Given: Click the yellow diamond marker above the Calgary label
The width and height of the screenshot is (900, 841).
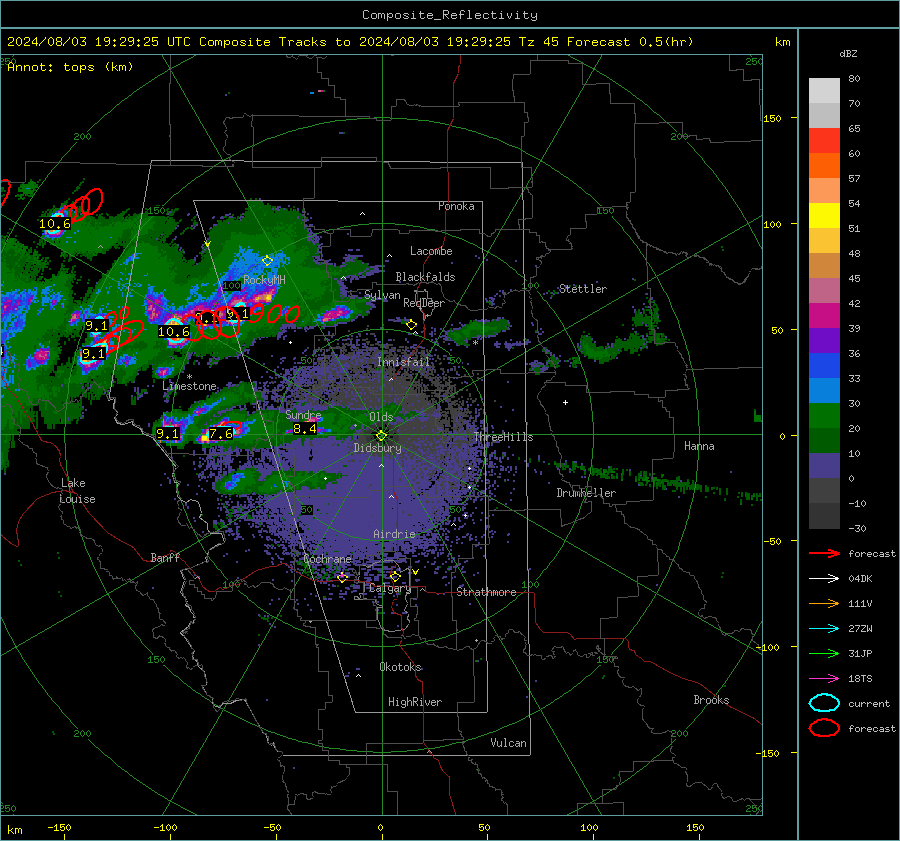Looking at the screenshot, I should point(395,576).
